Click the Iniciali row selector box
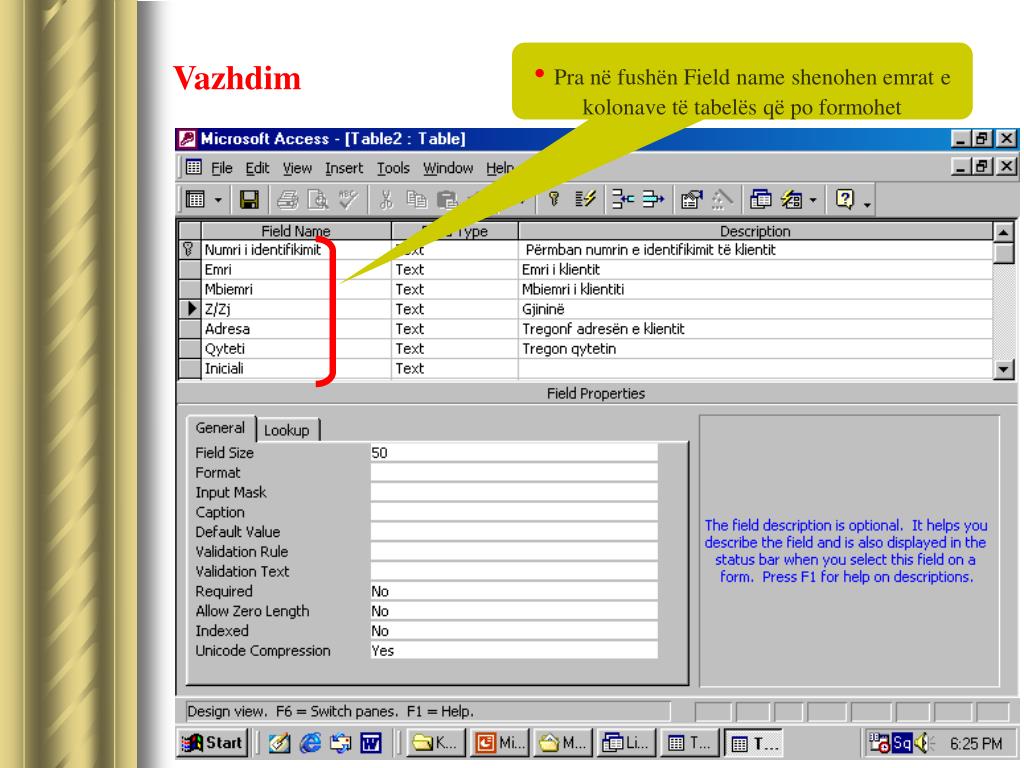This screenshot has height=768, width=1024. [x=189, y=368]
